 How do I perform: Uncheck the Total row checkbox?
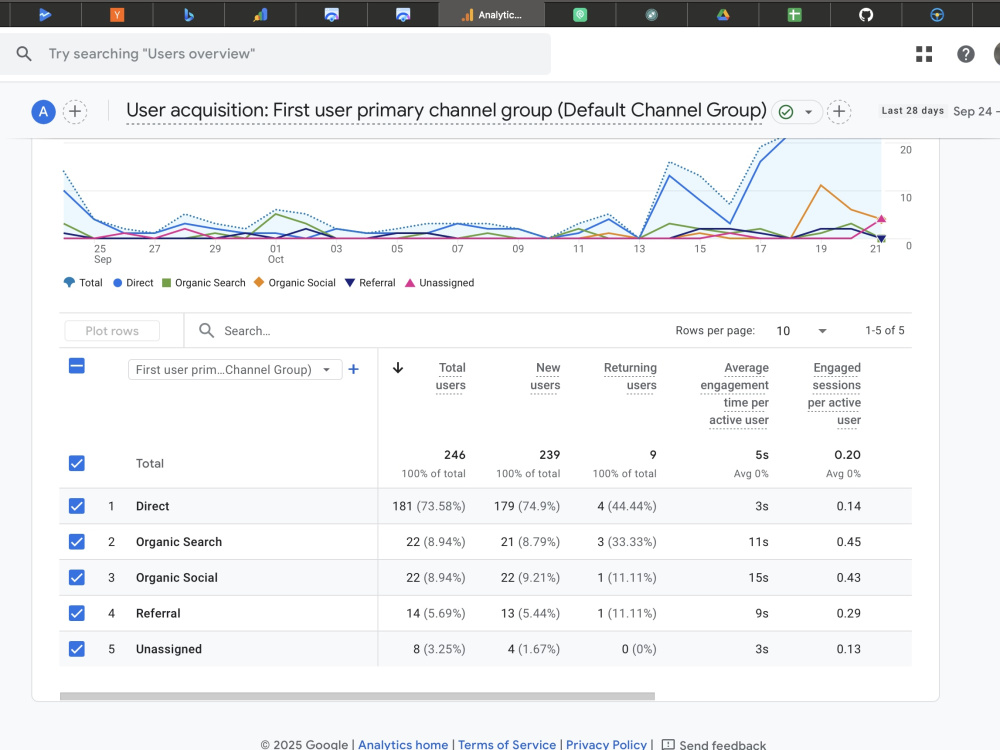[77, 463]
